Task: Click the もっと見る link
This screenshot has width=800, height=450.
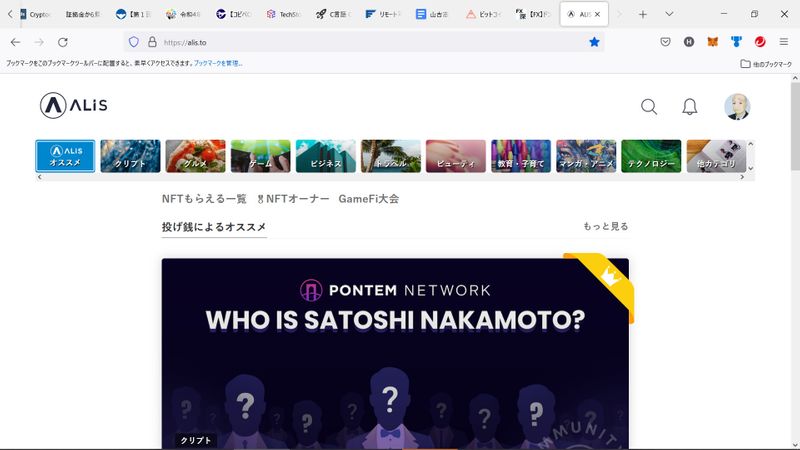Action: (606, 226)
